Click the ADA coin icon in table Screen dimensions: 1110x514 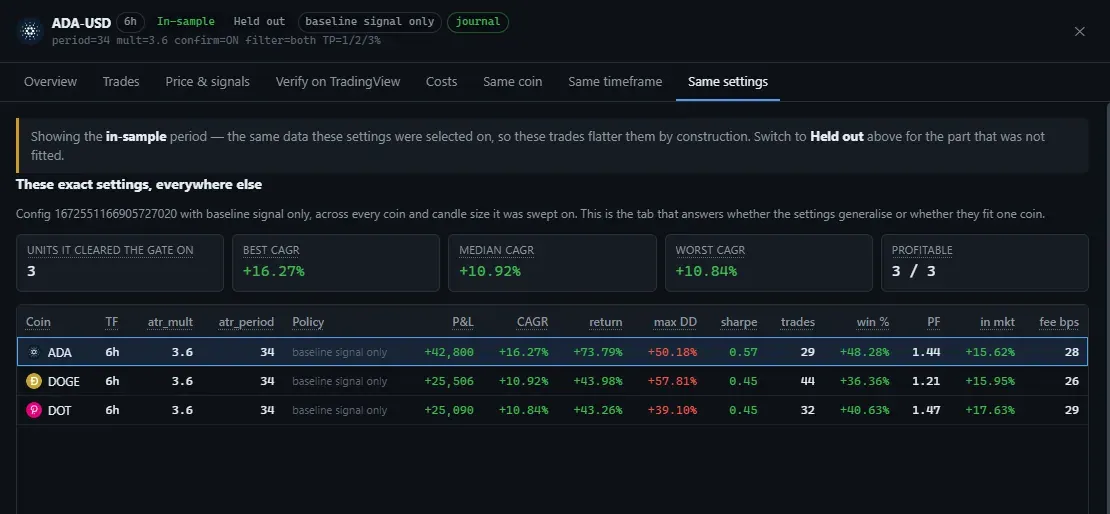pos(33,352)
